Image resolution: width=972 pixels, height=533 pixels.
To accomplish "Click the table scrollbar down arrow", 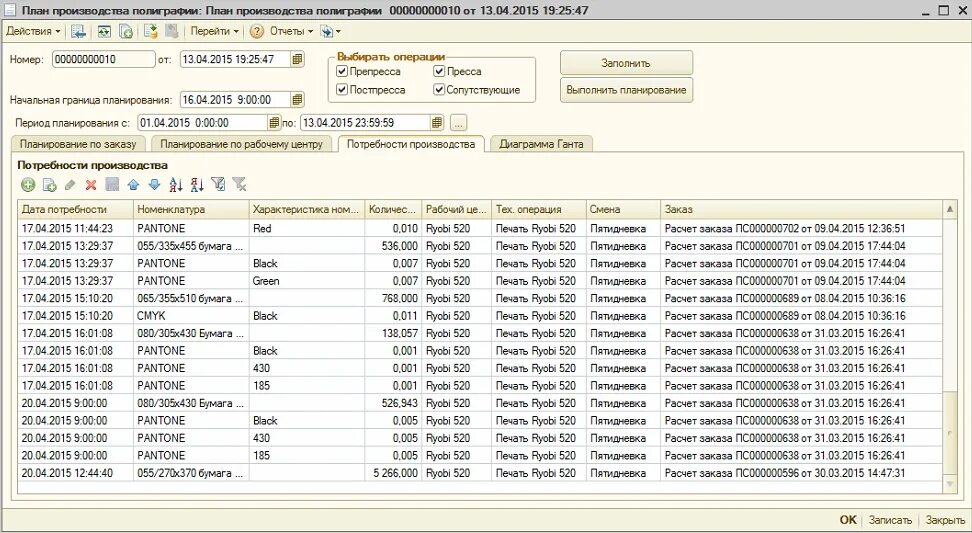I will coord(950,483).
